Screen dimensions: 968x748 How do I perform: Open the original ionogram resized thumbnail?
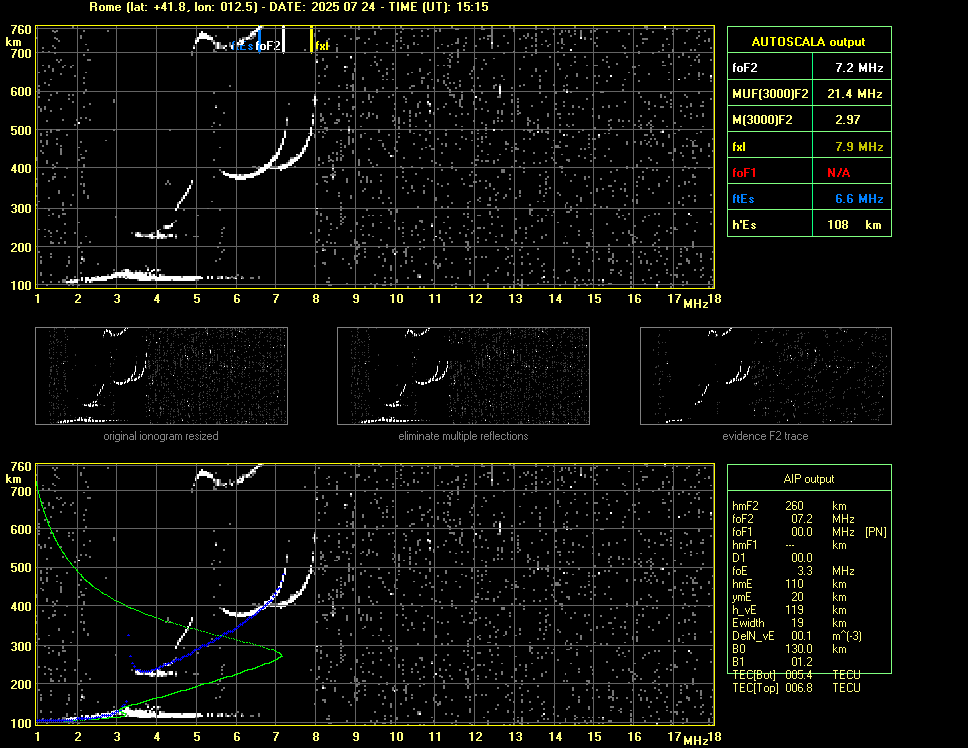point(161,376)
